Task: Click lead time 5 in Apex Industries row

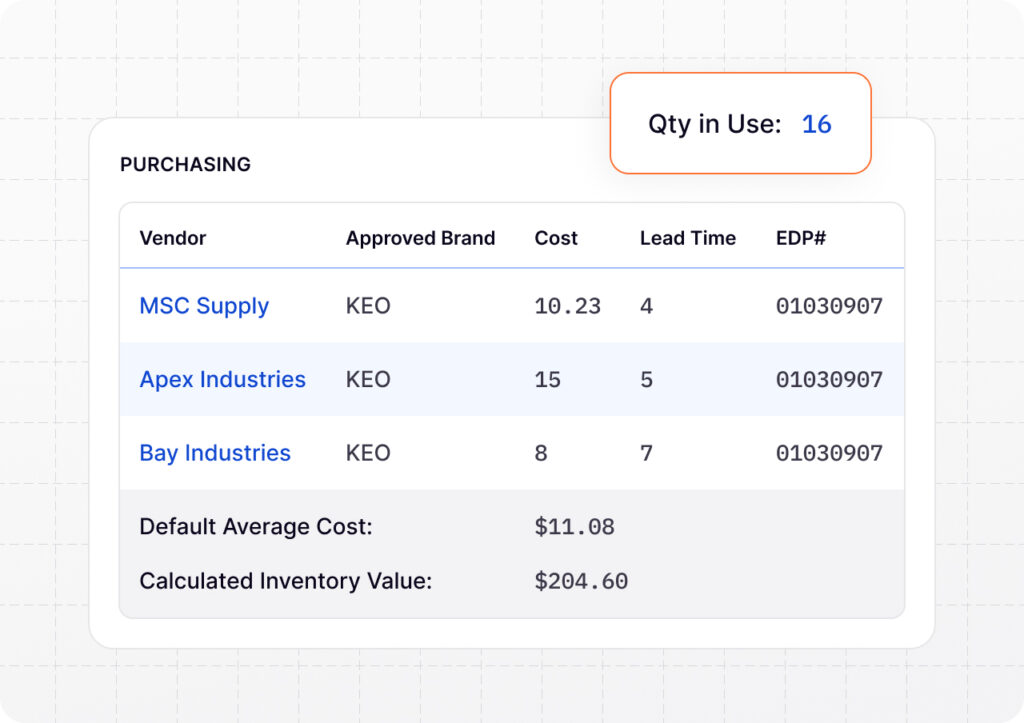Action: point(646,380)
